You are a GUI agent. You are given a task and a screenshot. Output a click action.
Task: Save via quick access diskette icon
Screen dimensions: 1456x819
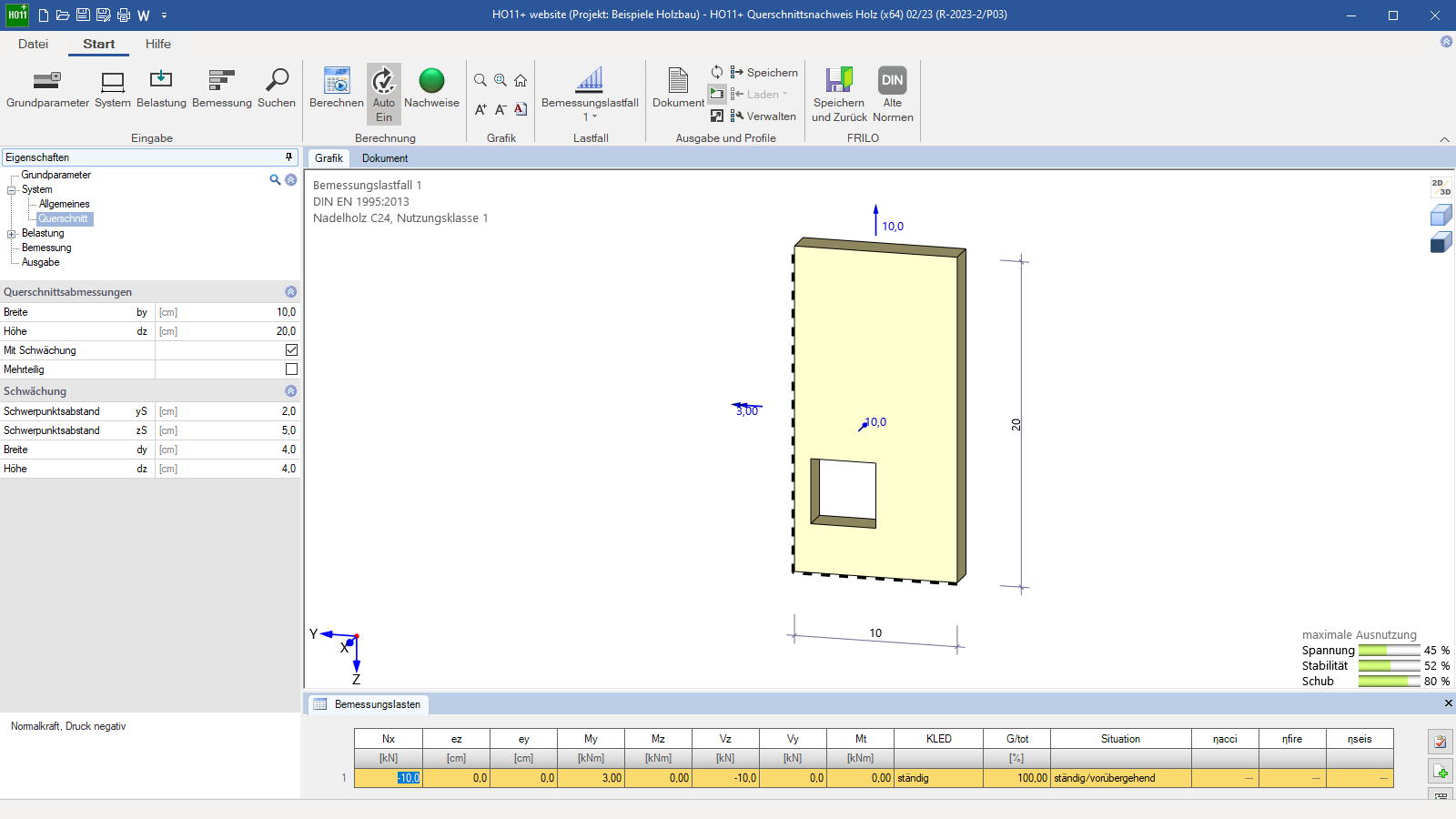(83, 15)
